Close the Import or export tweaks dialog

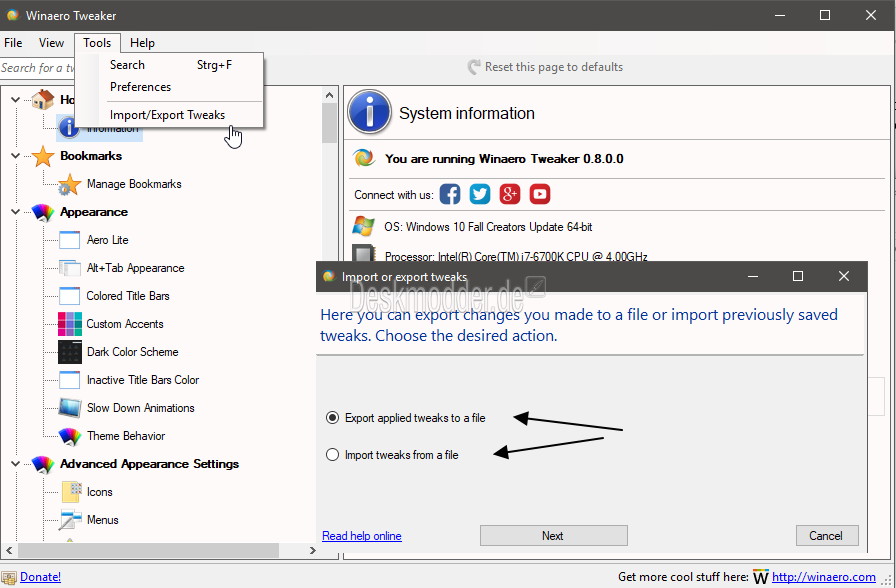[x=844, y=277]
